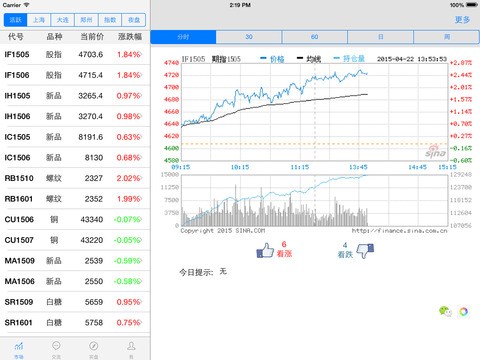
Task: Tap the 代号 column header
Action: pyautogui.click(x=16, y=36)
